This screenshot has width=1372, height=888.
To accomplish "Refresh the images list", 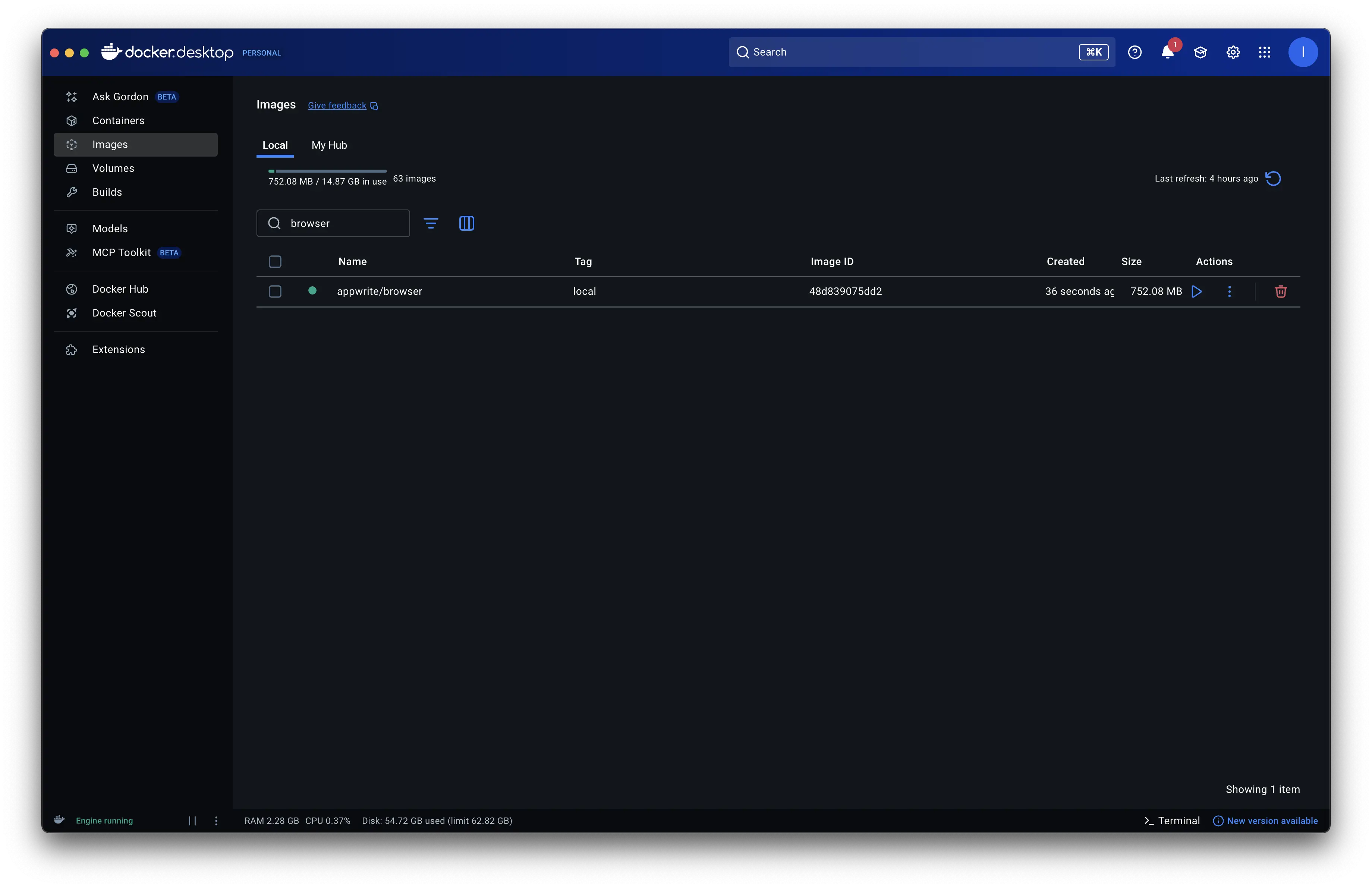I will (x=1274, y=179).
